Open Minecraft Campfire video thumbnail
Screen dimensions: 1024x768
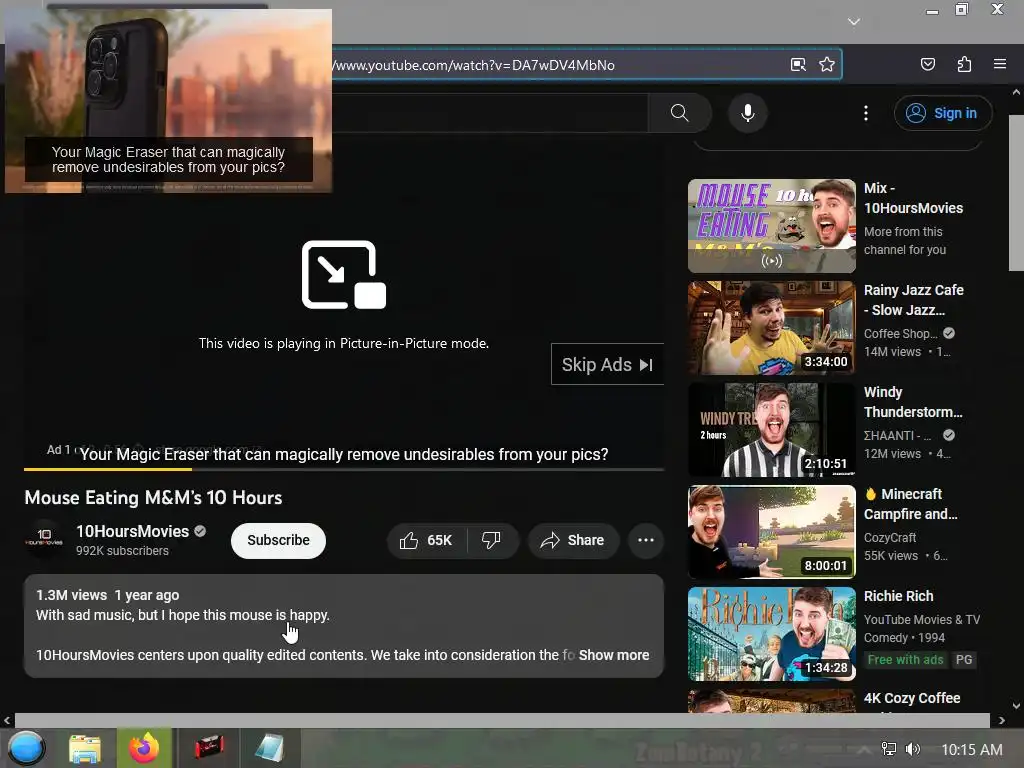[771, 532]
